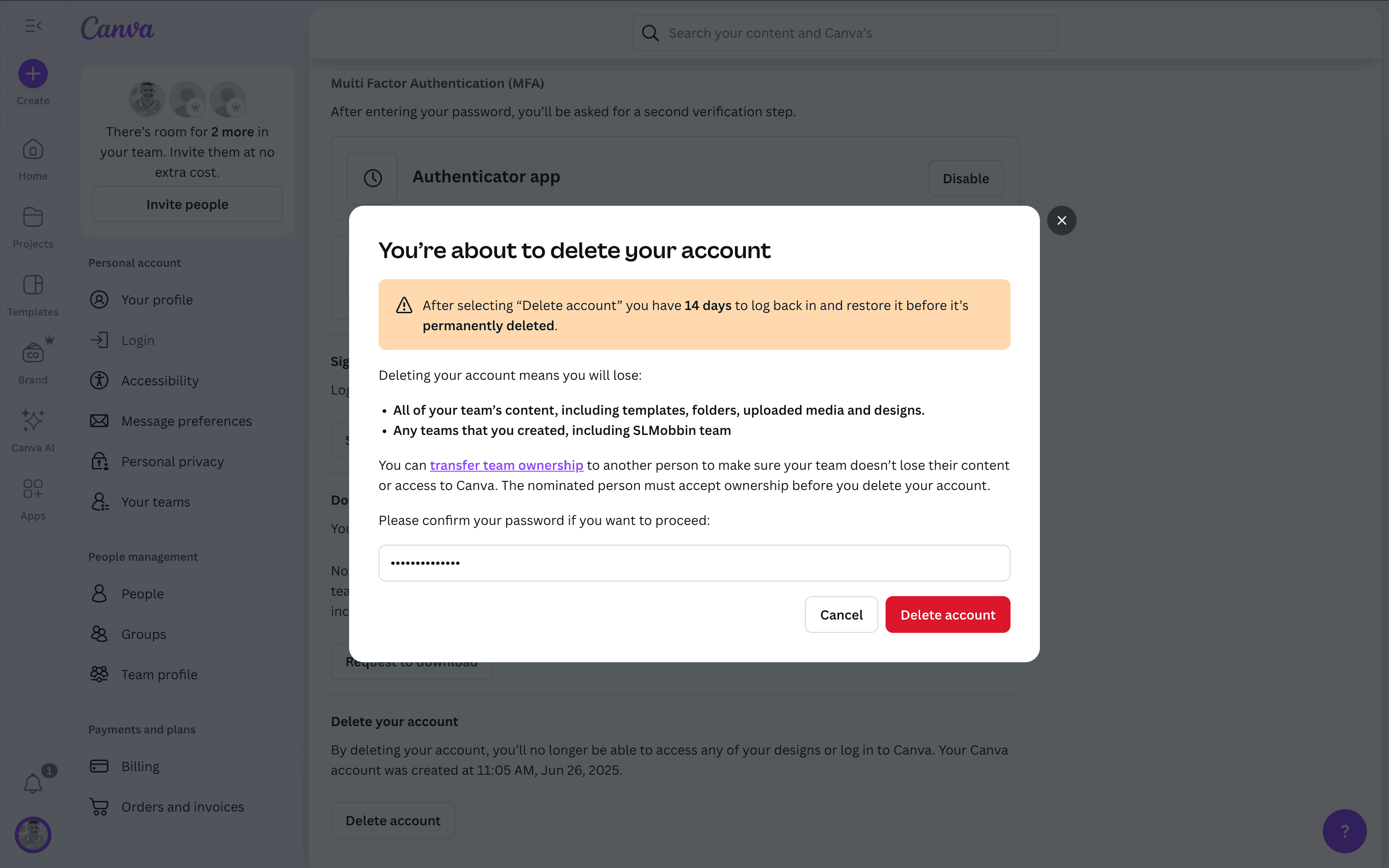Open the Apps grid icon
Screen dimensions: 1389x868
tap(33, 489)
